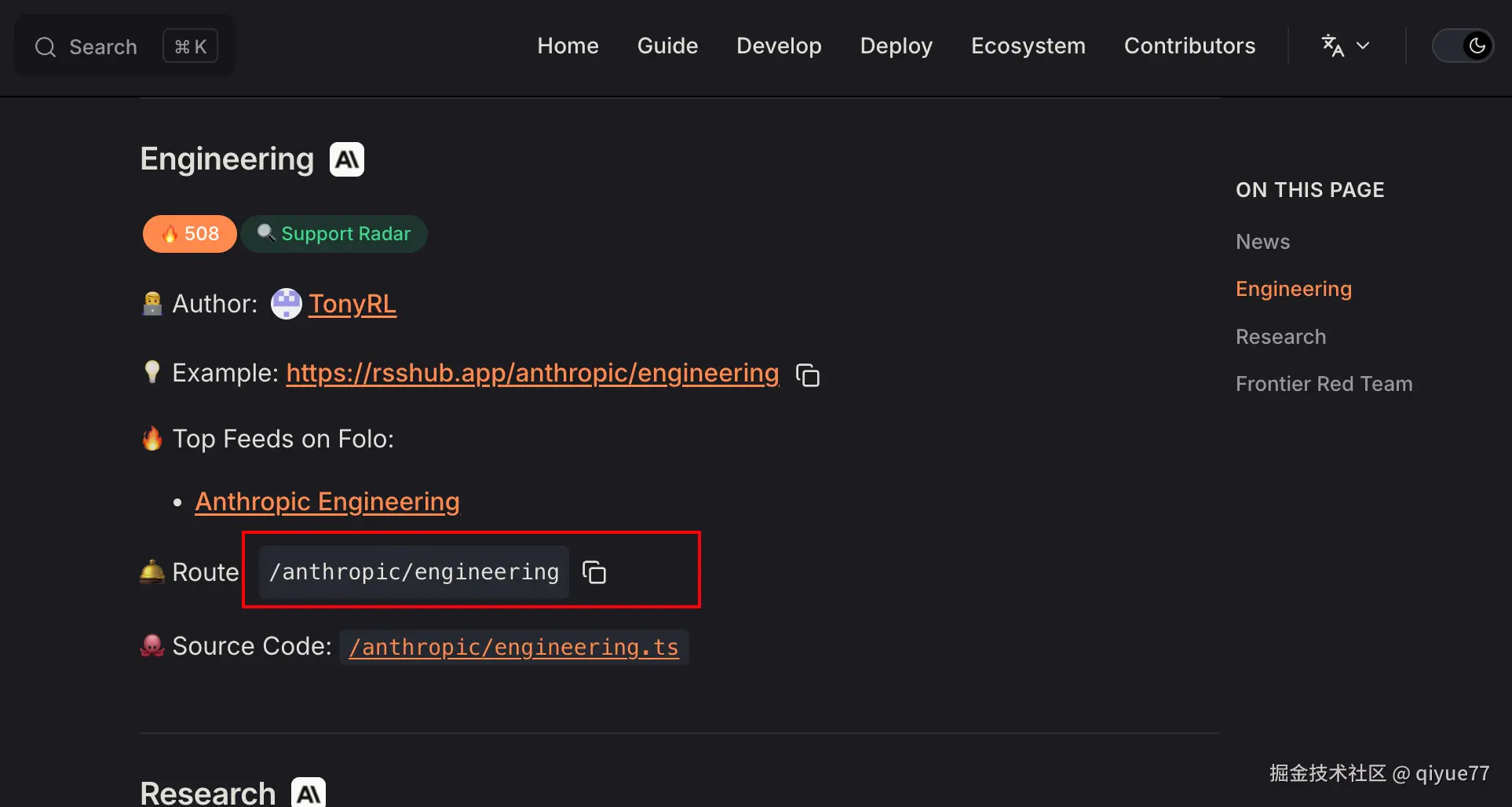Open the TonyRL author profile link
Viewport: 1512px width, 807px height.
point(352,304)
